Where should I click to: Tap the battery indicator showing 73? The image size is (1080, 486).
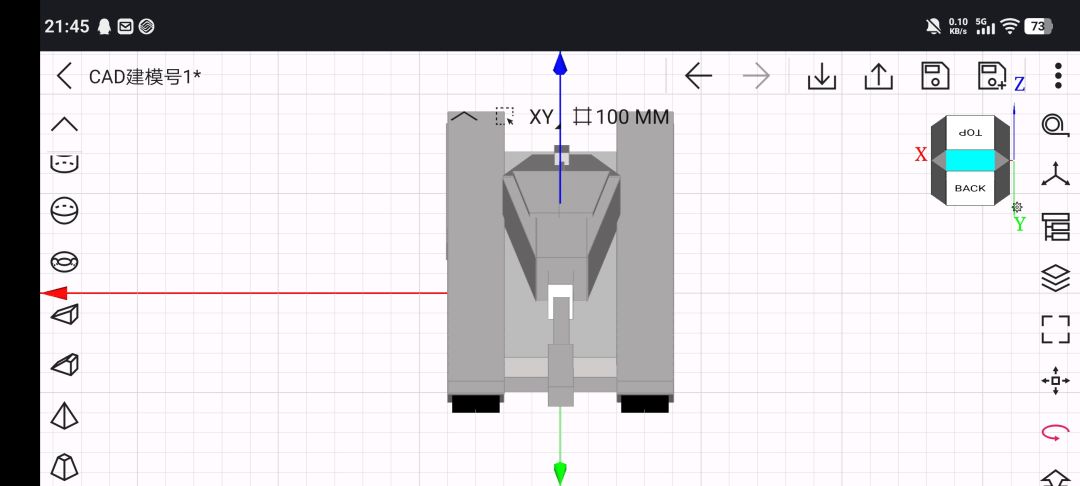click(x=1039, y=26)
